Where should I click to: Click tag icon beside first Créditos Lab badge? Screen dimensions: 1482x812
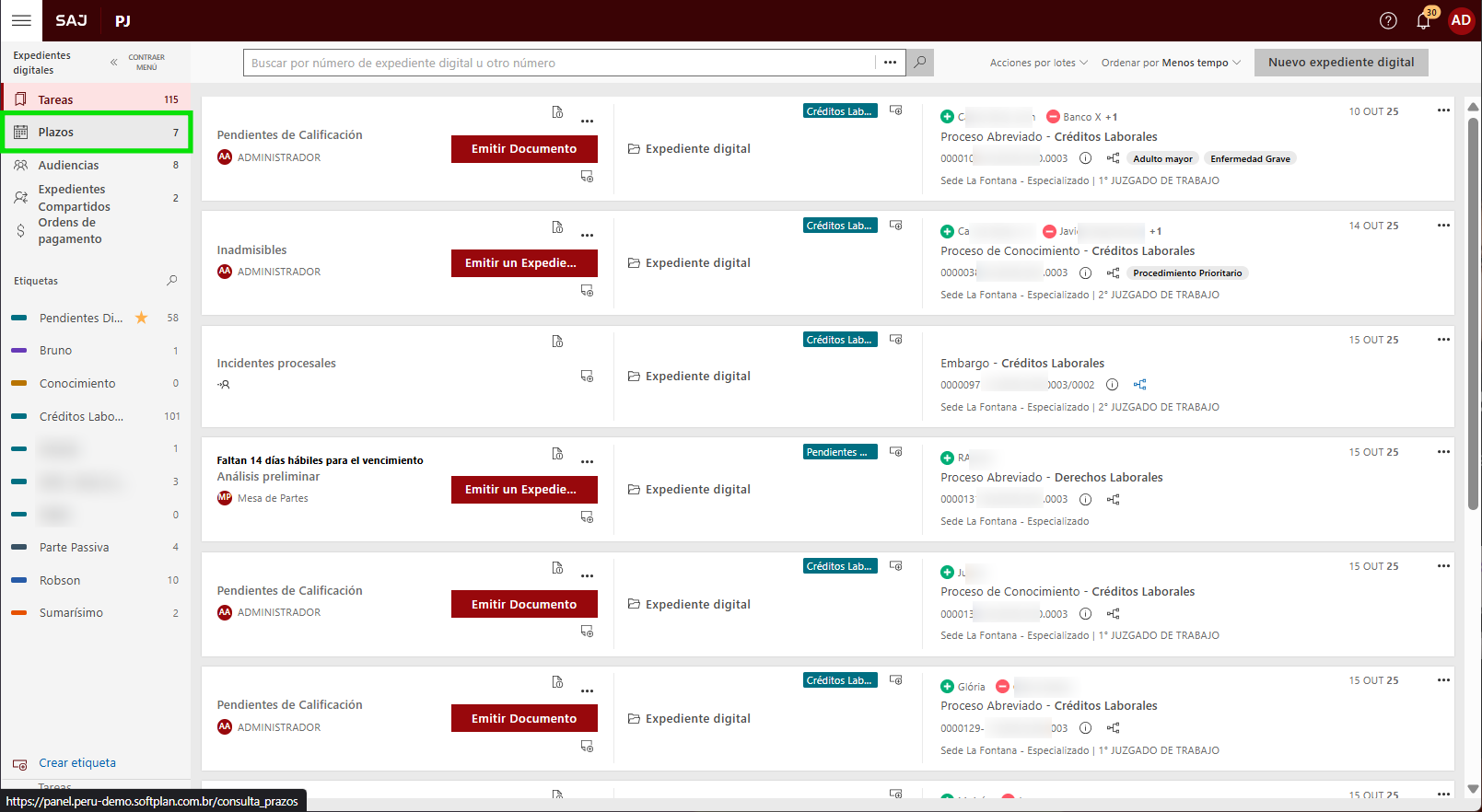coord(896,110)
